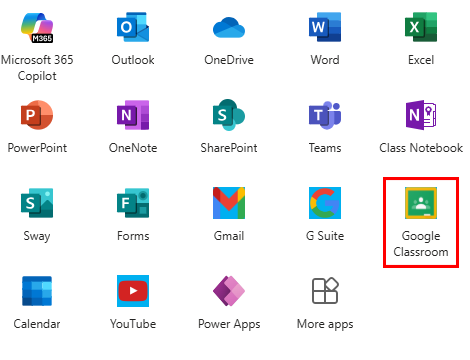
Task: Open the Google Classroom app icon
Action: point(421,203)
